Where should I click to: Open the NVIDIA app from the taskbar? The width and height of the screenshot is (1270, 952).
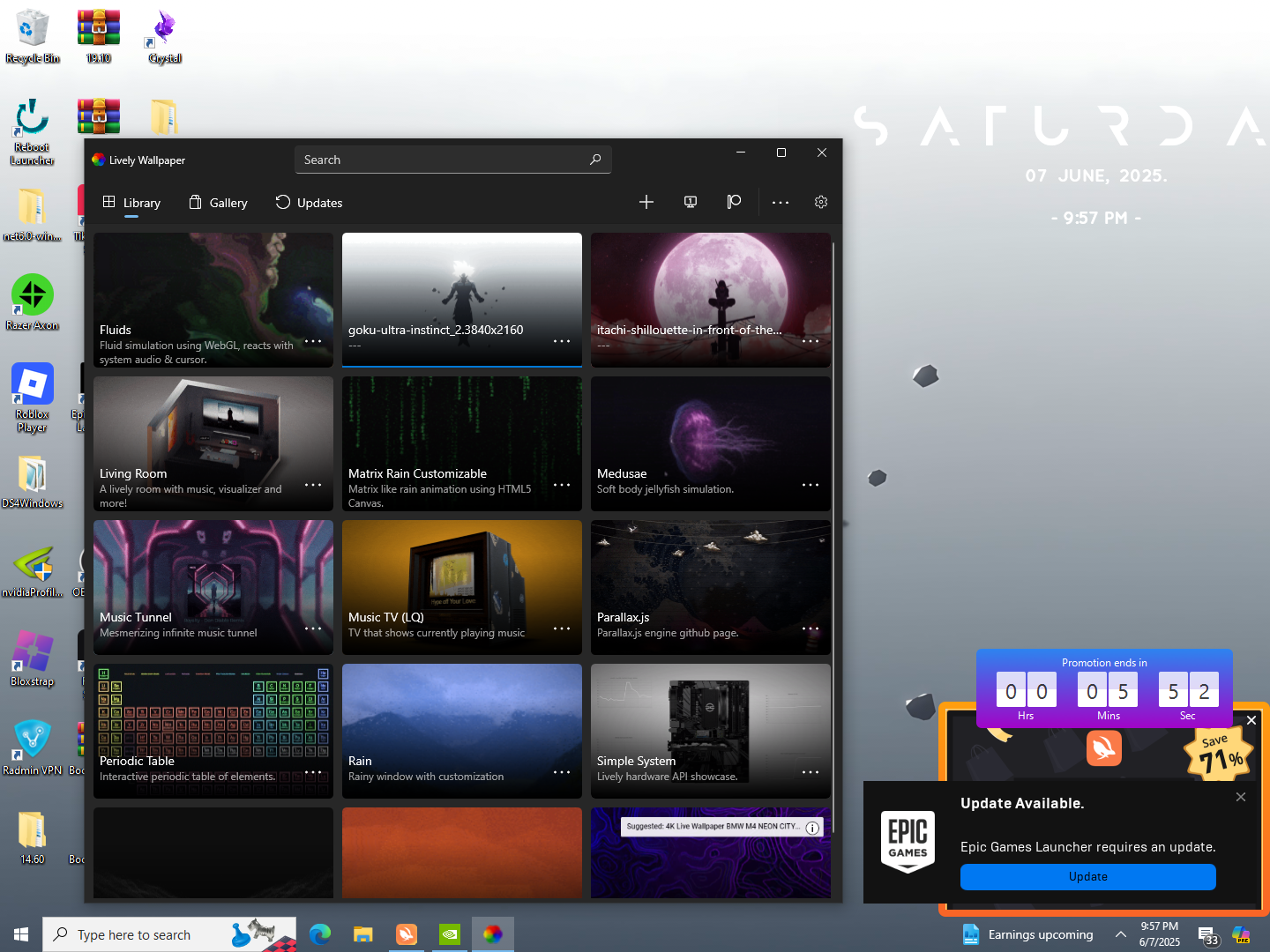pos(450,934)
